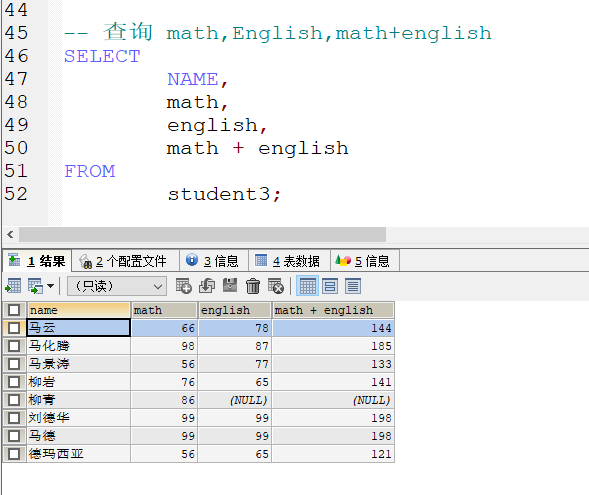The height and width of the screenshot is (495, 589).
Task: Click the export result set icon
Action: pyautogui.click(x=14, y=286)
